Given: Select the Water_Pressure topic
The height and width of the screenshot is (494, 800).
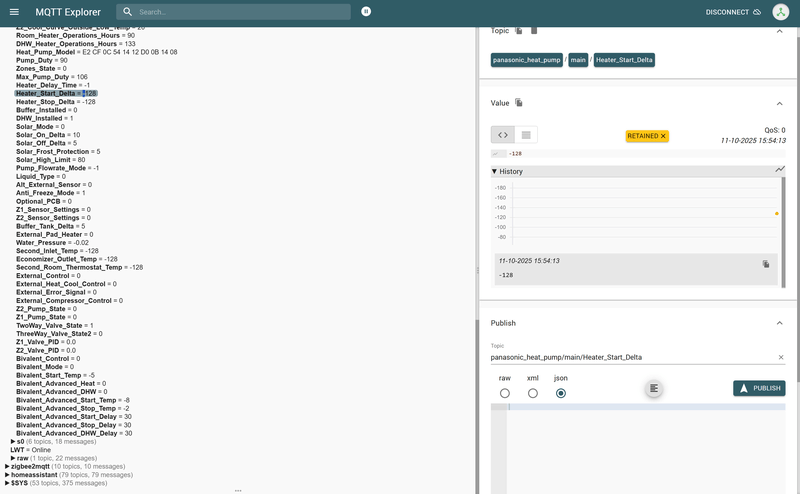Looking at the screenshot, I should coord(52,242).
